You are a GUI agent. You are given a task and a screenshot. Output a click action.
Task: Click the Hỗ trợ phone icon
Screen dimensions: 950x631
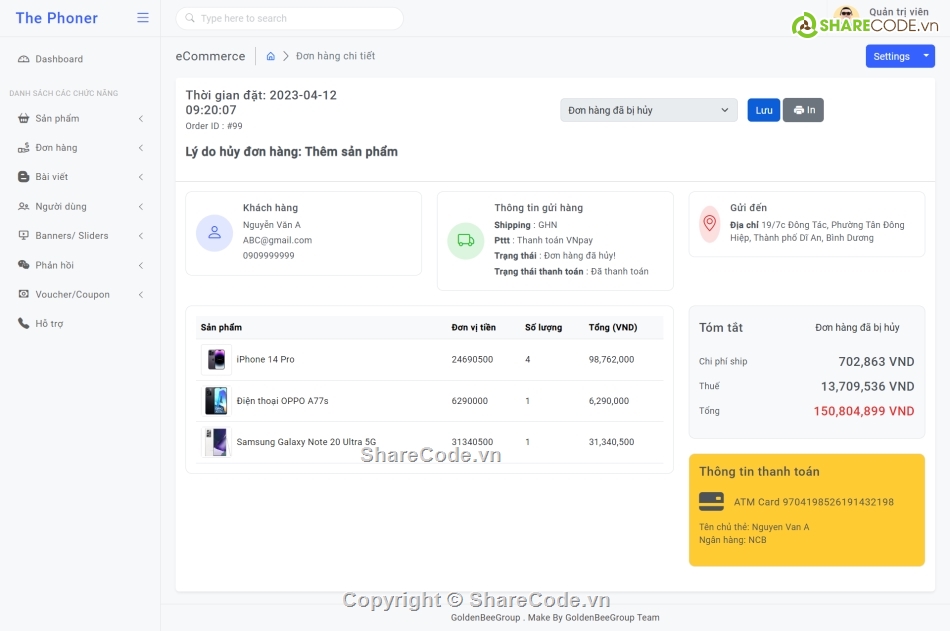[24, 323]
